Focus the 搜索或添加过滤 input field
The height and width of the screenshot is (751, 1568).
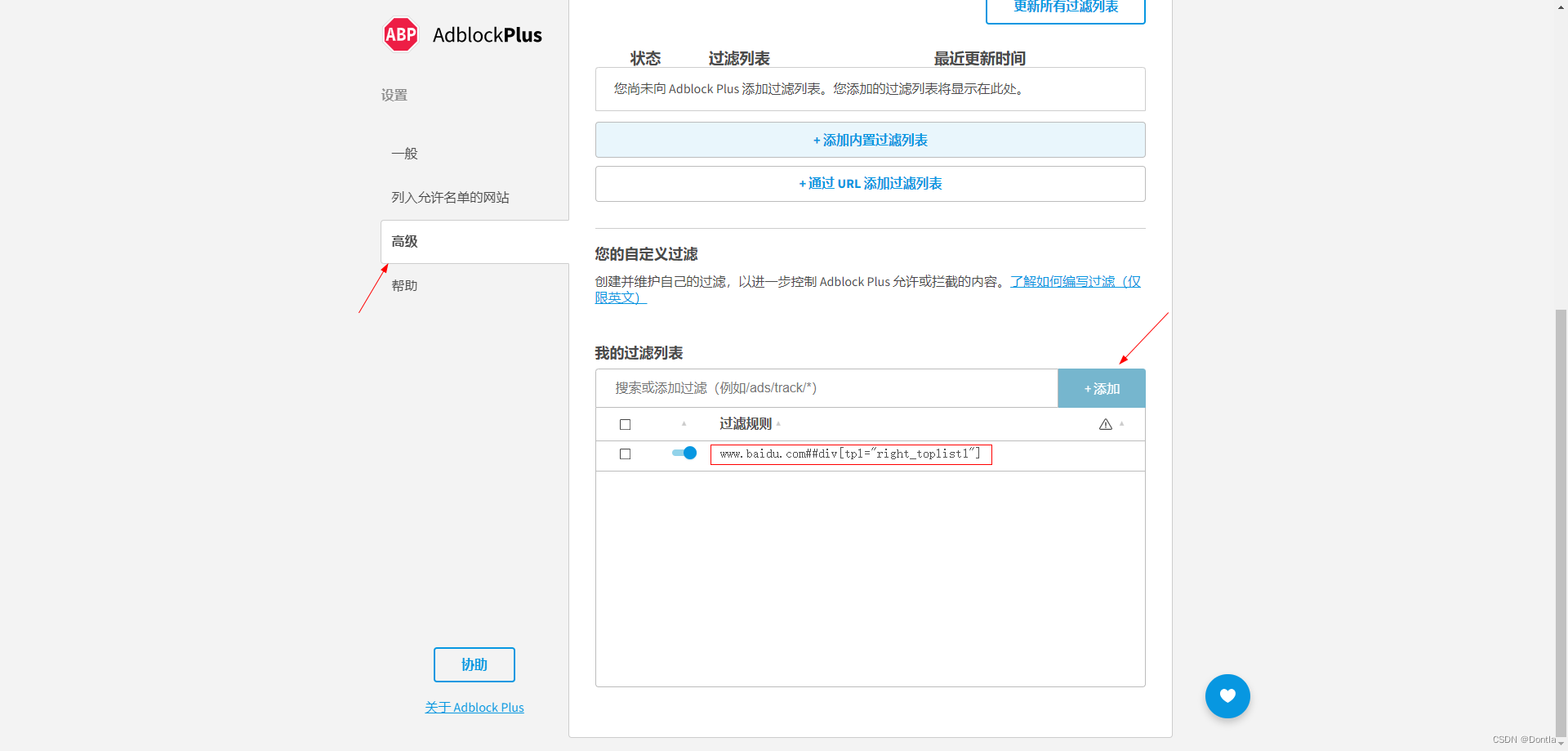[826, 388]
